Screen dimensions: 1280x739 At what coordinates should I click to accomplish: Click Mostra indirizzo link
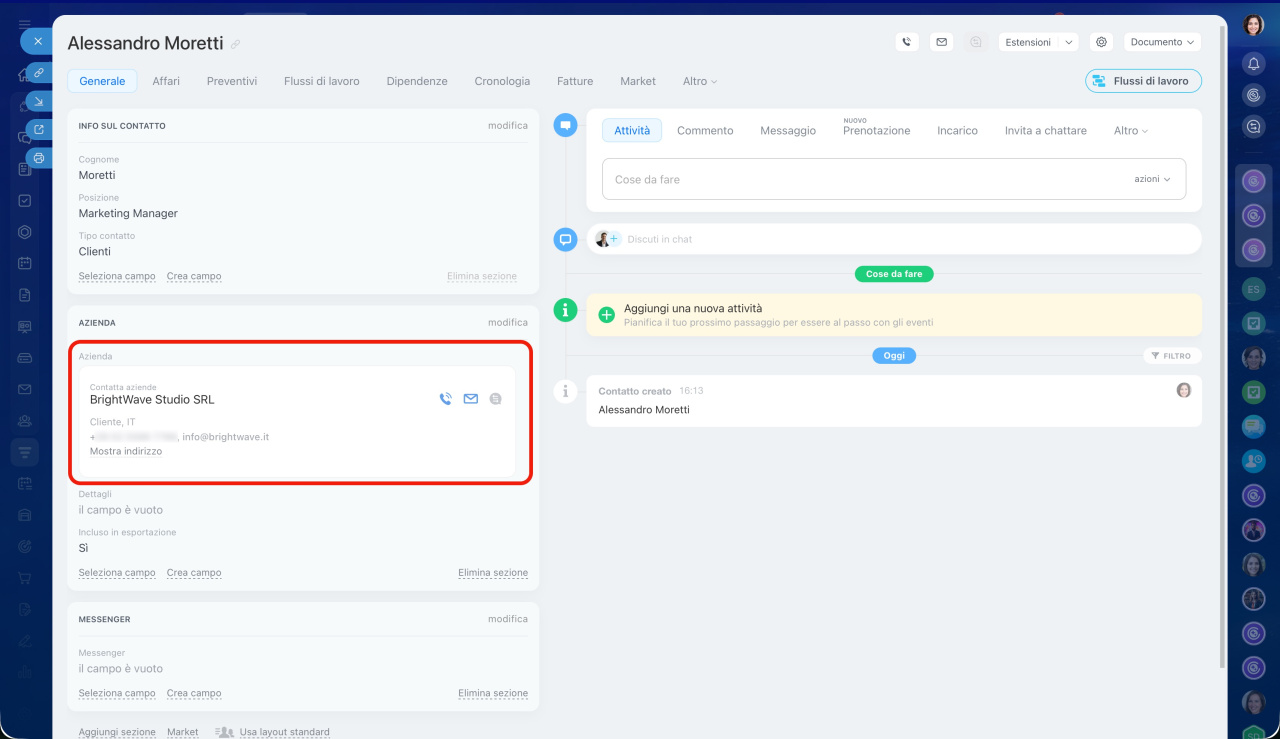[x=126, y=451]
